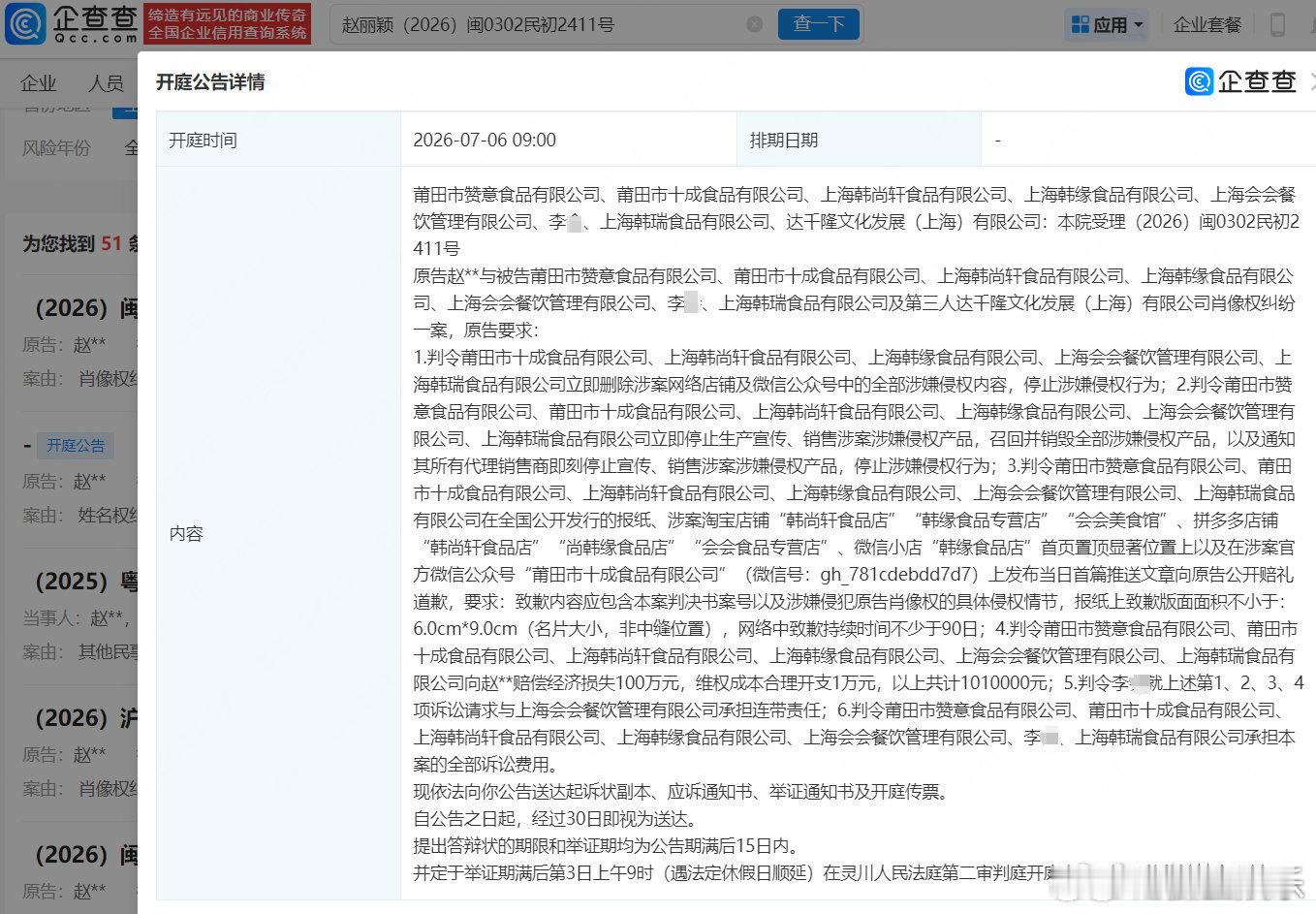The height and width of the screenshot is (914, 1316).
Task: Click the 查一下 search button
Action: (x=819, y=24)
